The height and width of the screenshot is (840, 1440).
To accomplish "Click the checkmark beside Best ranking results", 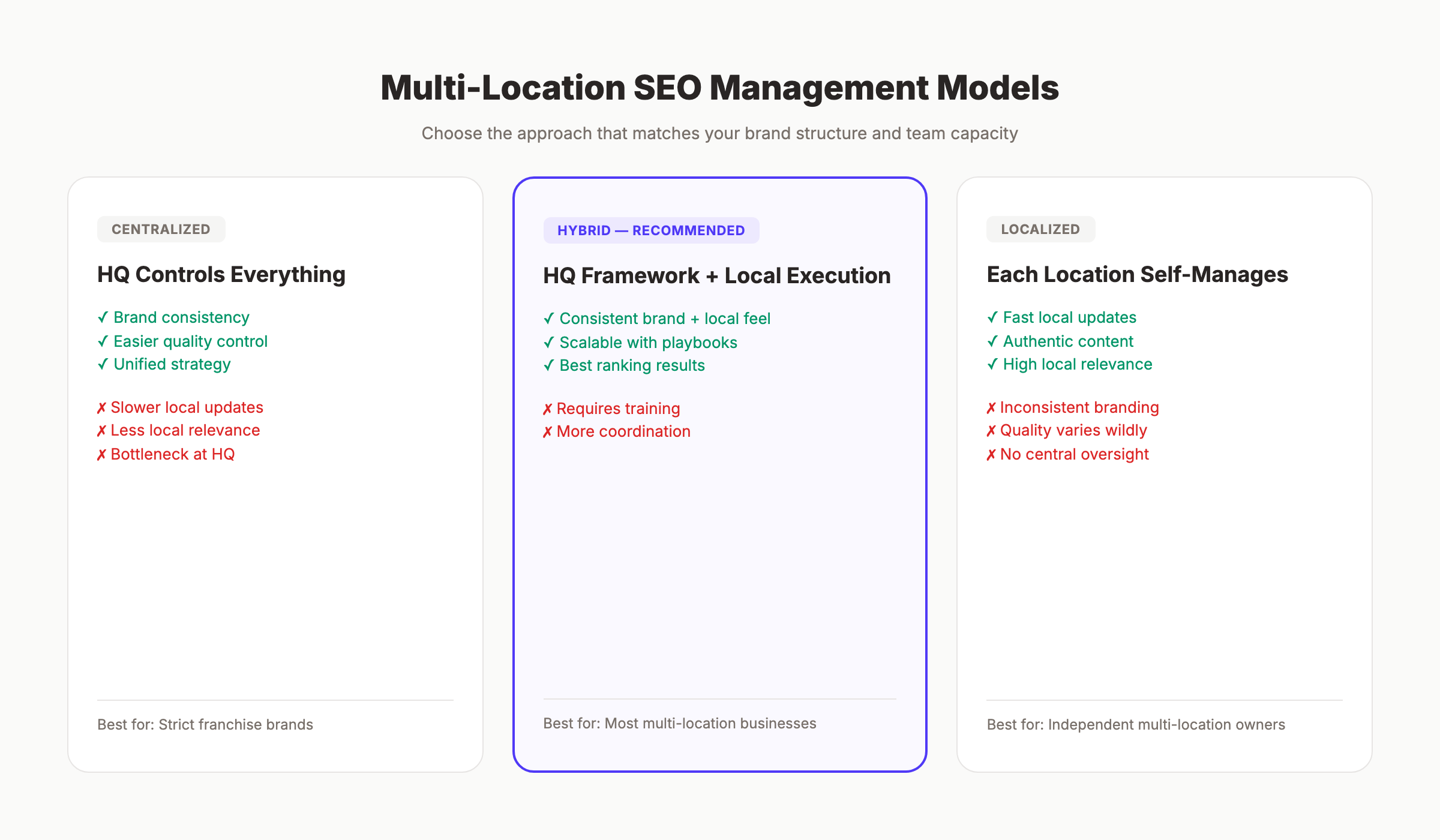I will (x=548, y=365).
